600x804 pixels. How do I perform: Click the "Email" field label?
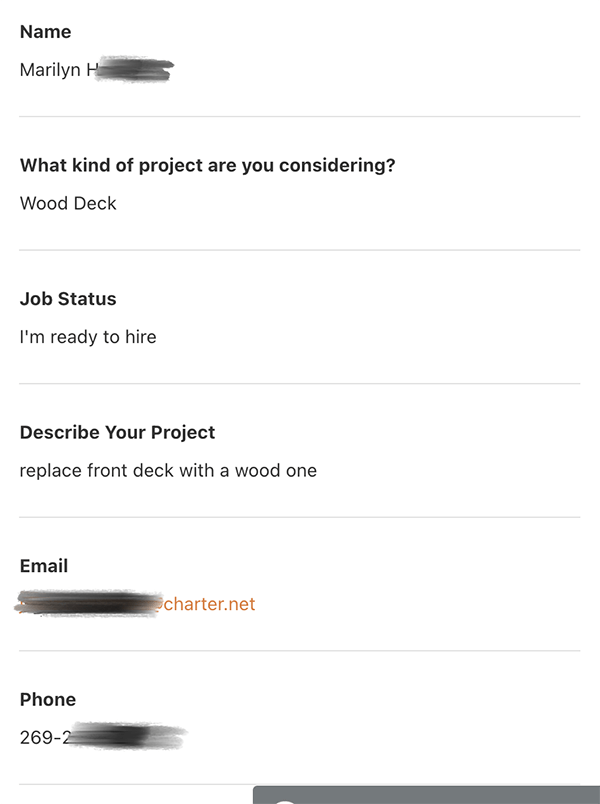[x=44, y=566]
